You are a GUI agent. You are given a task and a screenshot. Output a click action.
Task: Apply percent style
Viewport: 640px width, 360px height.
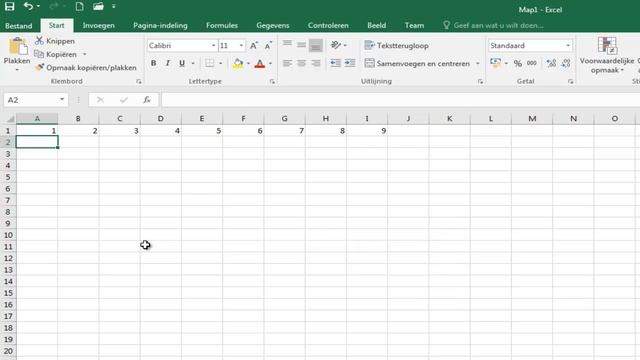coord(518,63)
